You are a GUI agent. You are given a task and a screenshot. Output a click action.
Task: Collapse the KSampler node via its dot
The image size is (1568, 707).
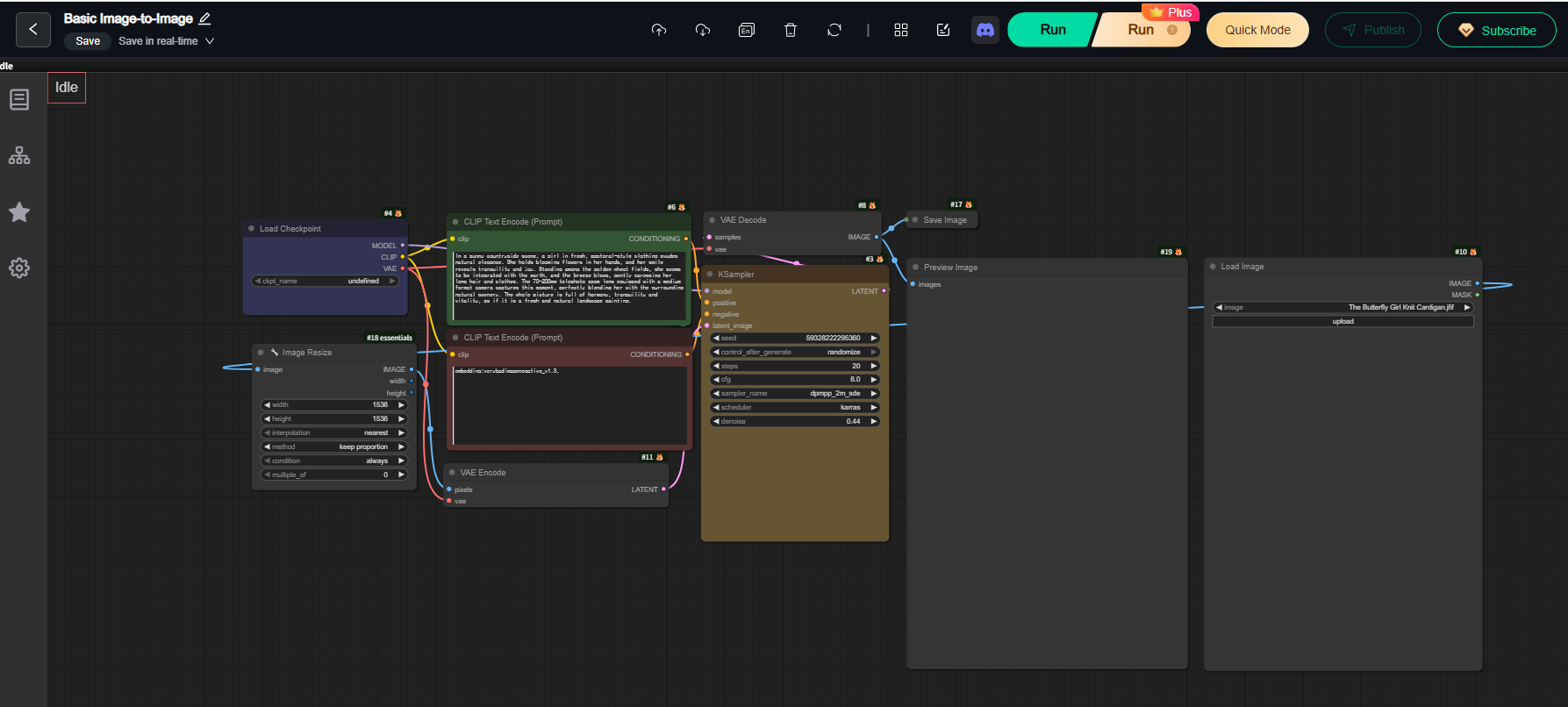click(710, 275)
